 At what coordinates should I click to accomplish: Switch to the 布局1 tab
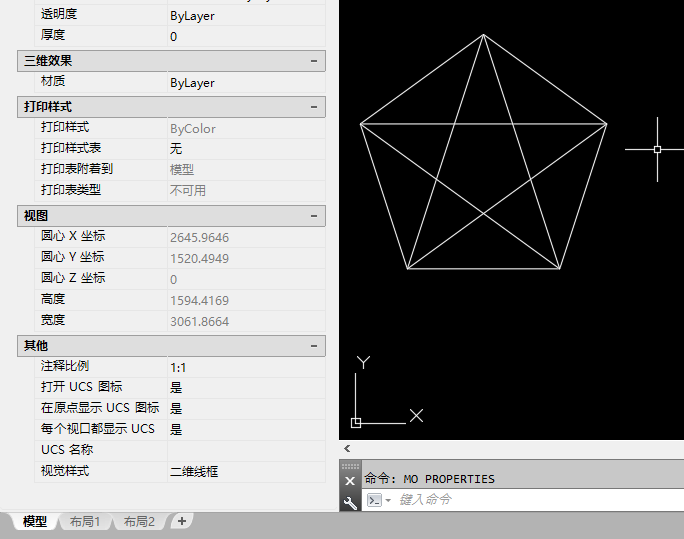click(85, 521)
